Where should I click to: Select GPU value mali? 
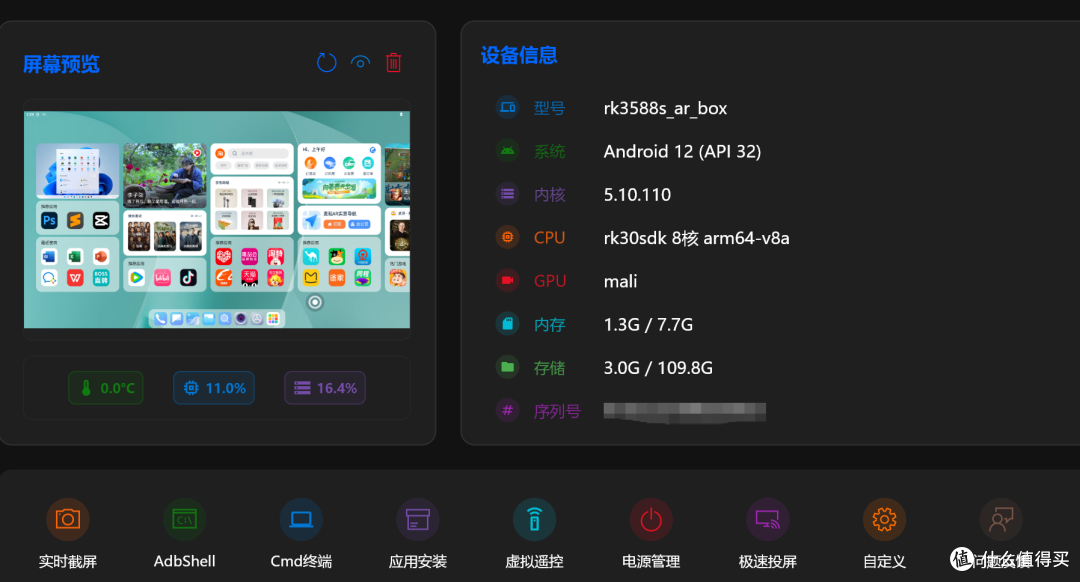(x=621, y=281)
